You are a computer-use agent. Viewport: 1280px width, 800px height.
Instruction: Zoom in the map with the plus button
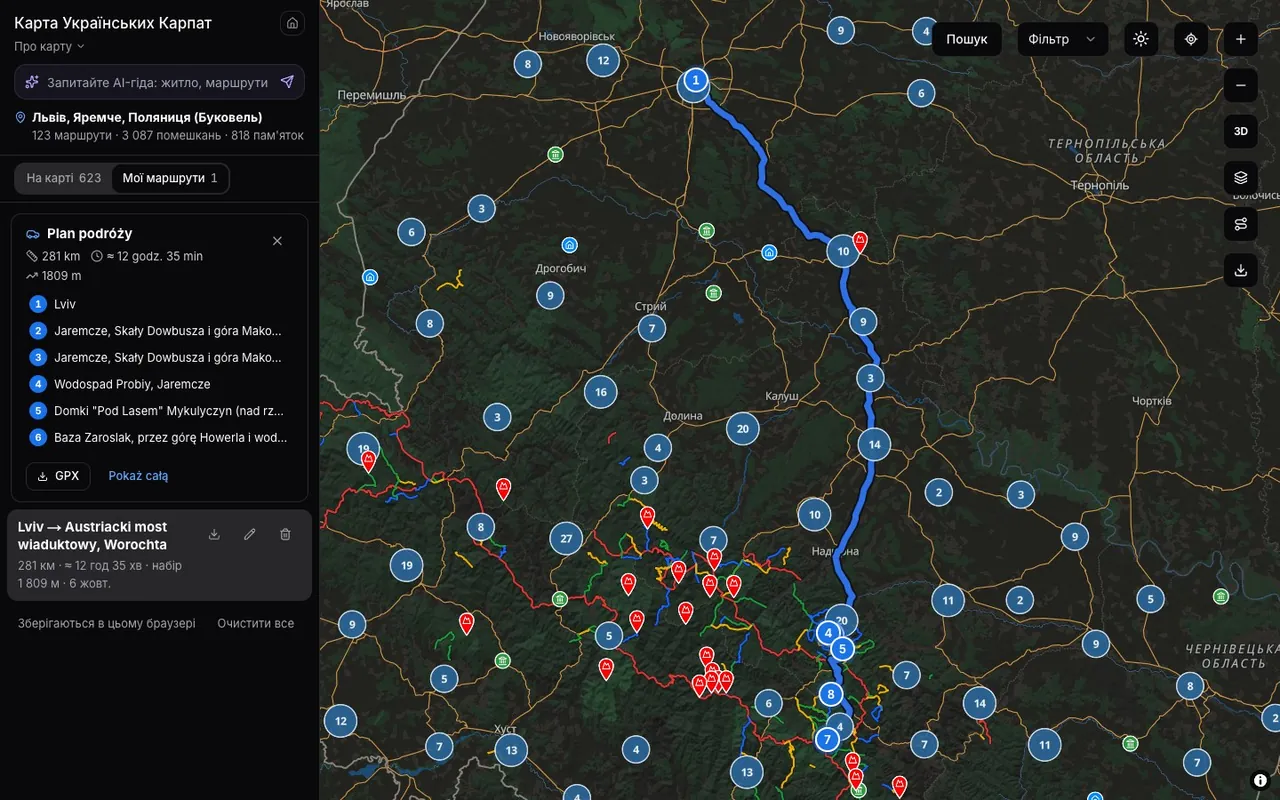pyautogui.click(x=1241, y=39)
